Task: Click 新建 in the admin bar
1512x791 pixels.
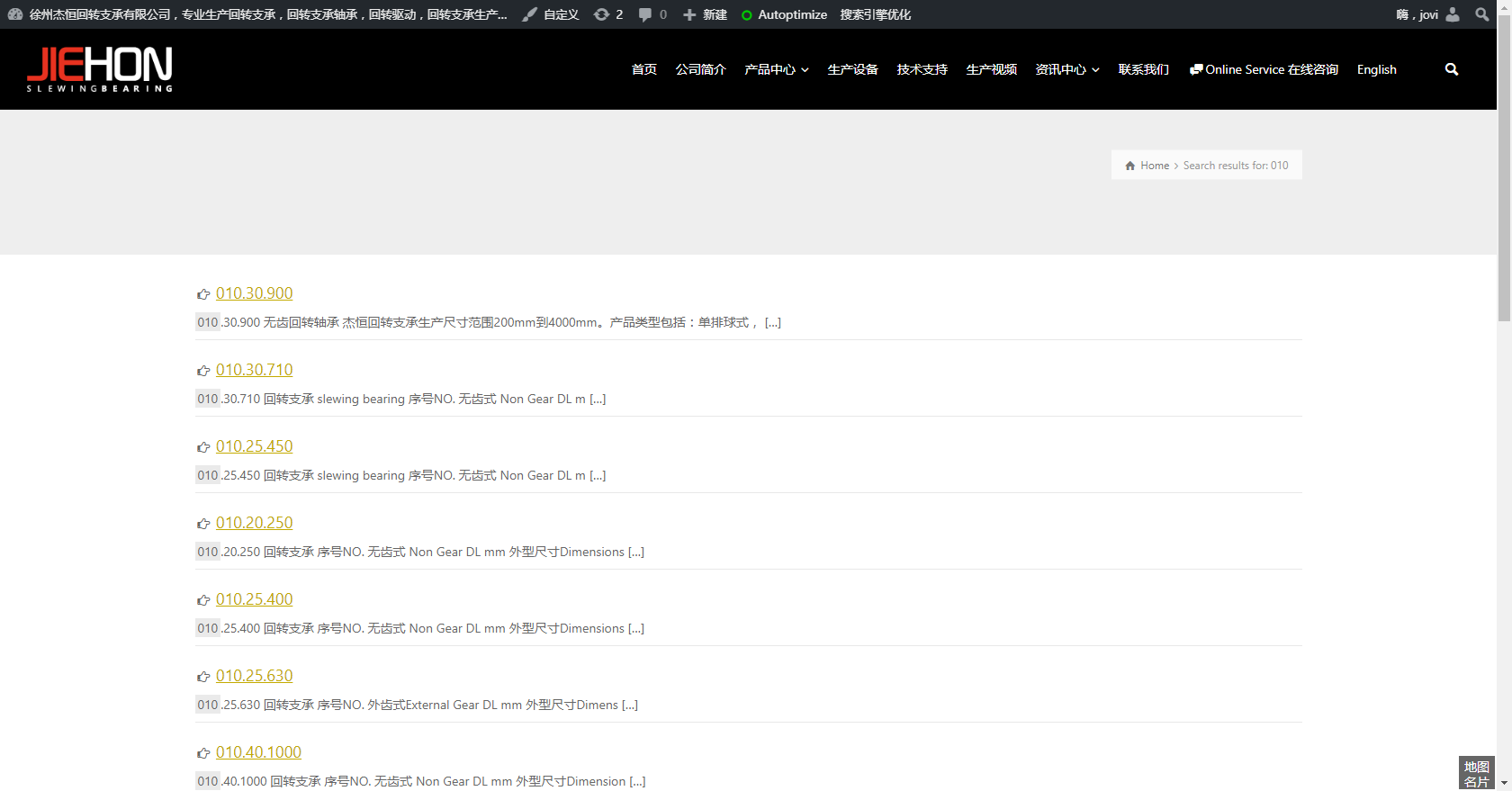Action: coord(715,14)
